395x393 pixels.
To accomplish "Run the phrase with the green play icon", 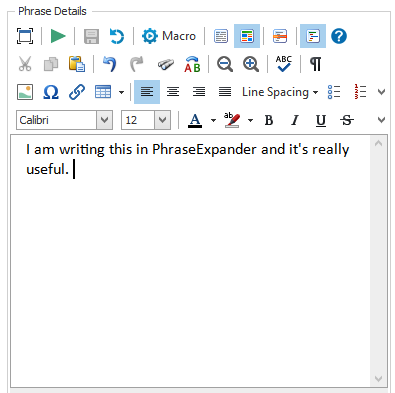I will click(x=58, y=36).
